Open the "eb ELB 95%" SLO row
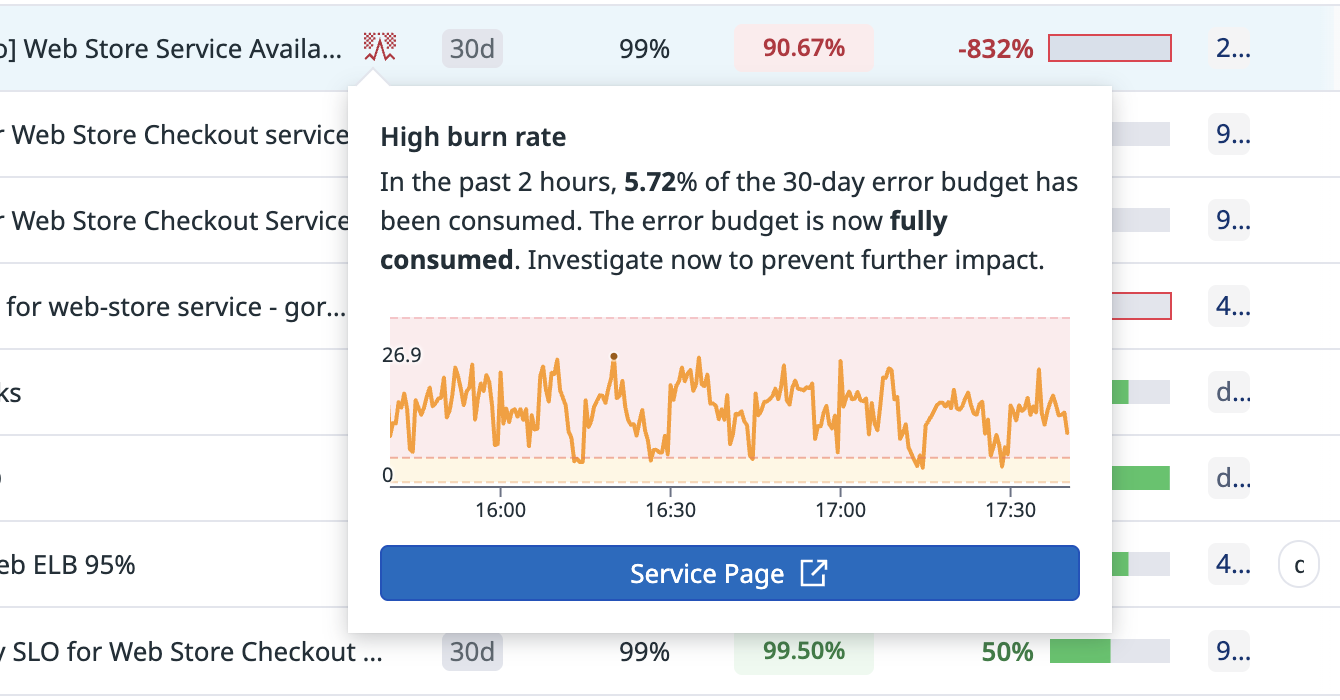The width and height of the screenshot is (1340, 700). click(68, 565)
